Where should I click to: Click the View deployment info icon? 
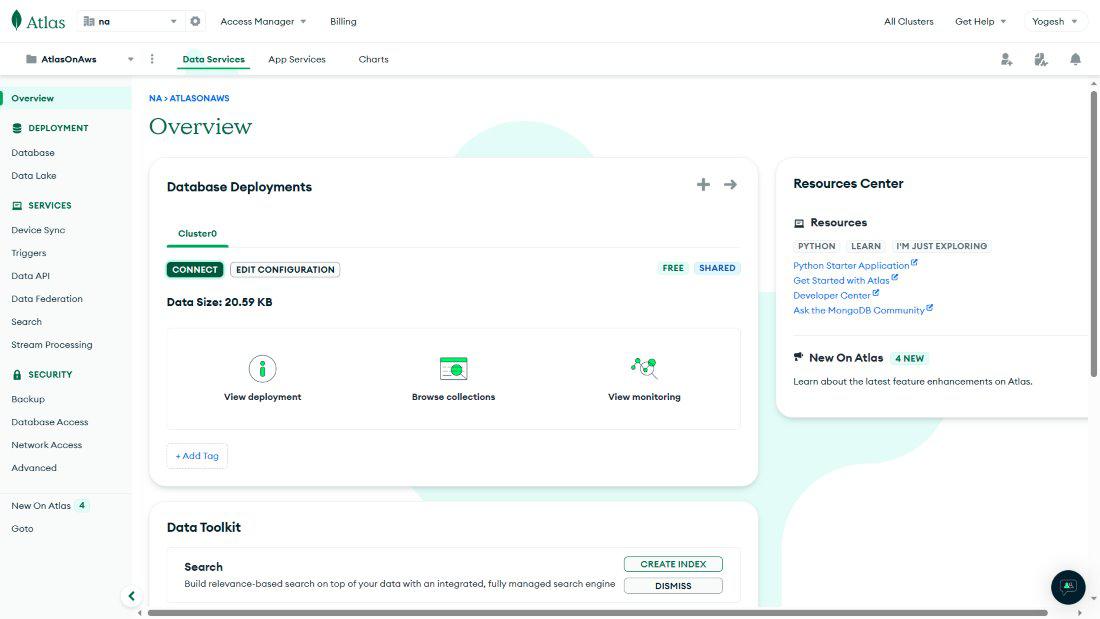(262, 368)
